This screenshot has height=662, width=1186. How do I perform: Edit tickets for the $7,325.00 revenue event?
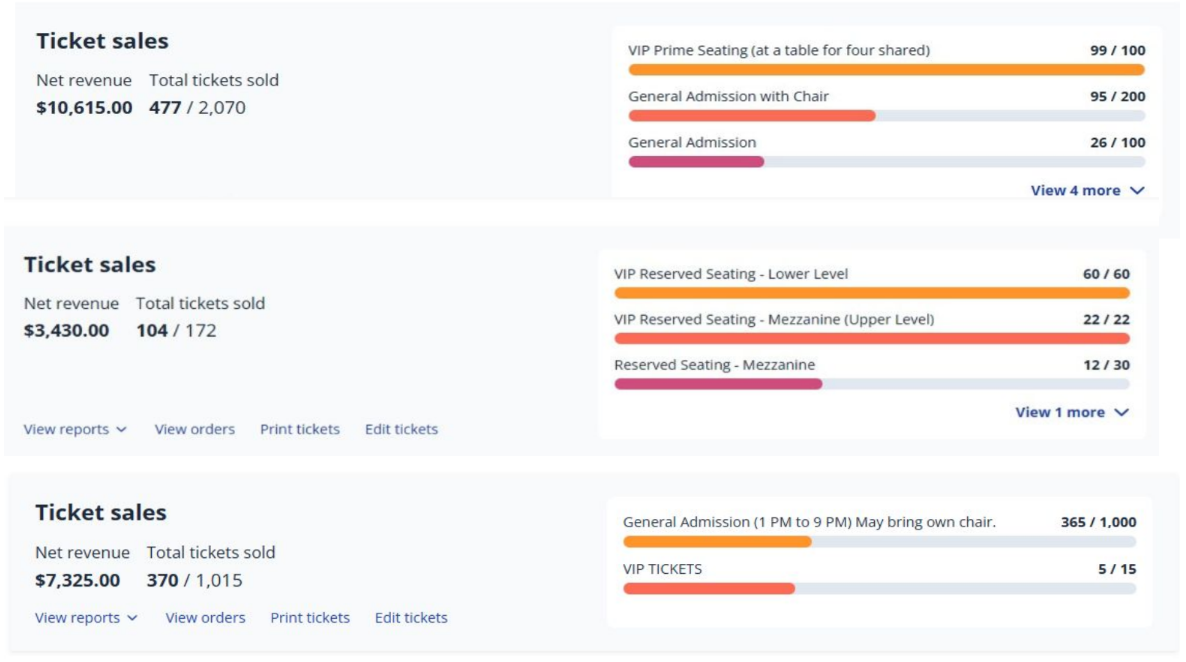pos(411,618)
